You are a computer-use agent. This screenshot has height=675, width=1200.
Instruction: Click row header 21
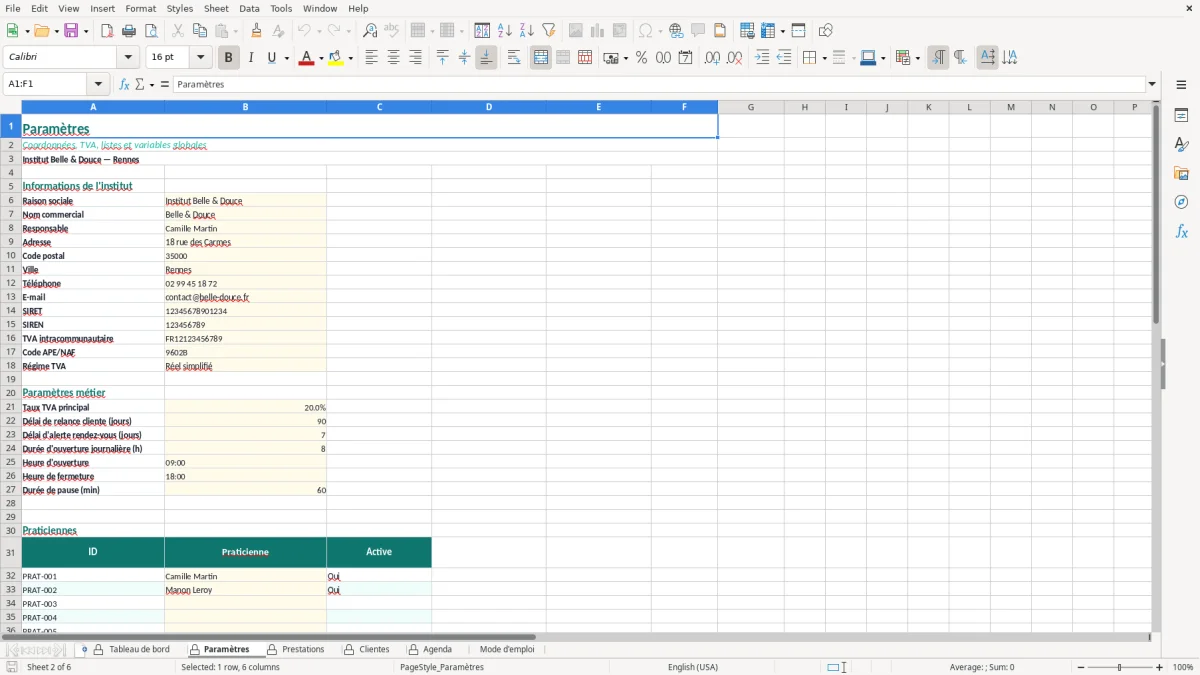[x=11, y=408]
